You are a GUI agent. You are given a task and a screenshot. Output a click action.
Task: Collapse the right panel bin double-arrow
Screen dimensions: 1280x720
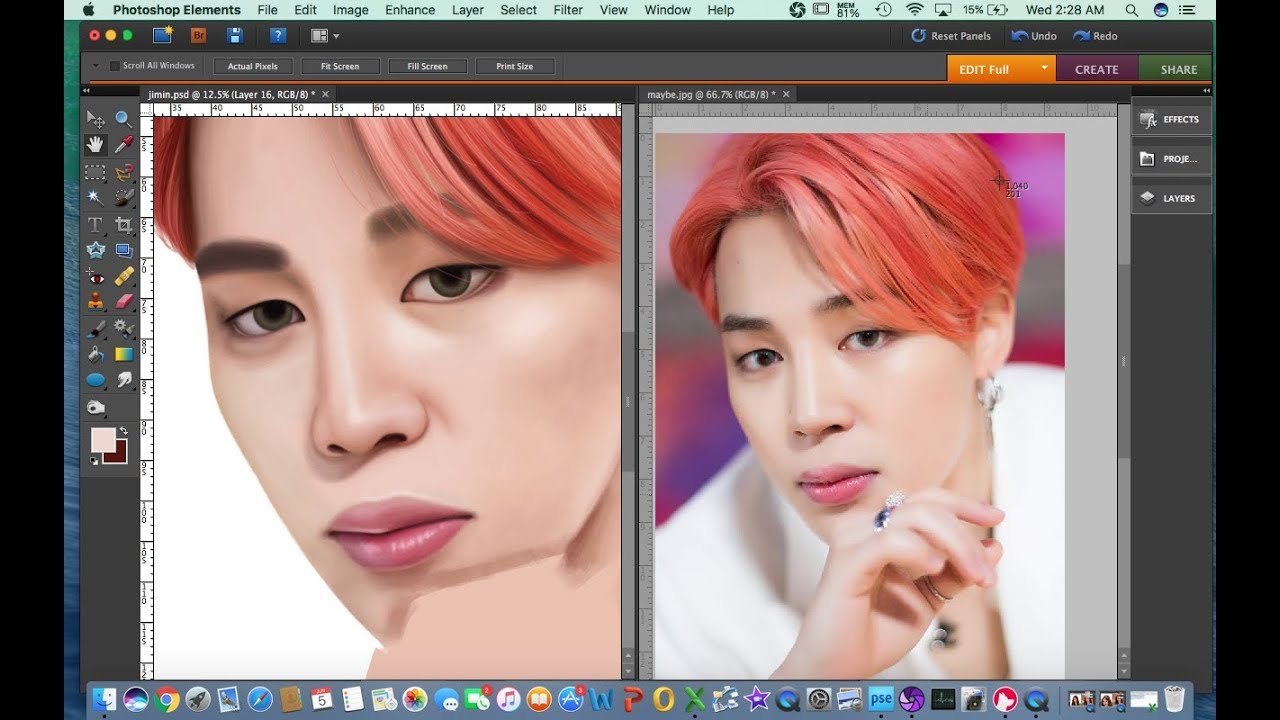pyautogui.click(x=1208, y=91)
